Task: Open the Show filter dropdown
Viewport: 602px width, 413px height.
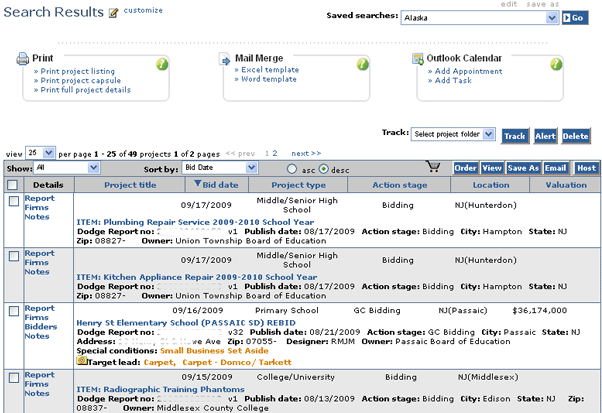Action: pos(67,168)
